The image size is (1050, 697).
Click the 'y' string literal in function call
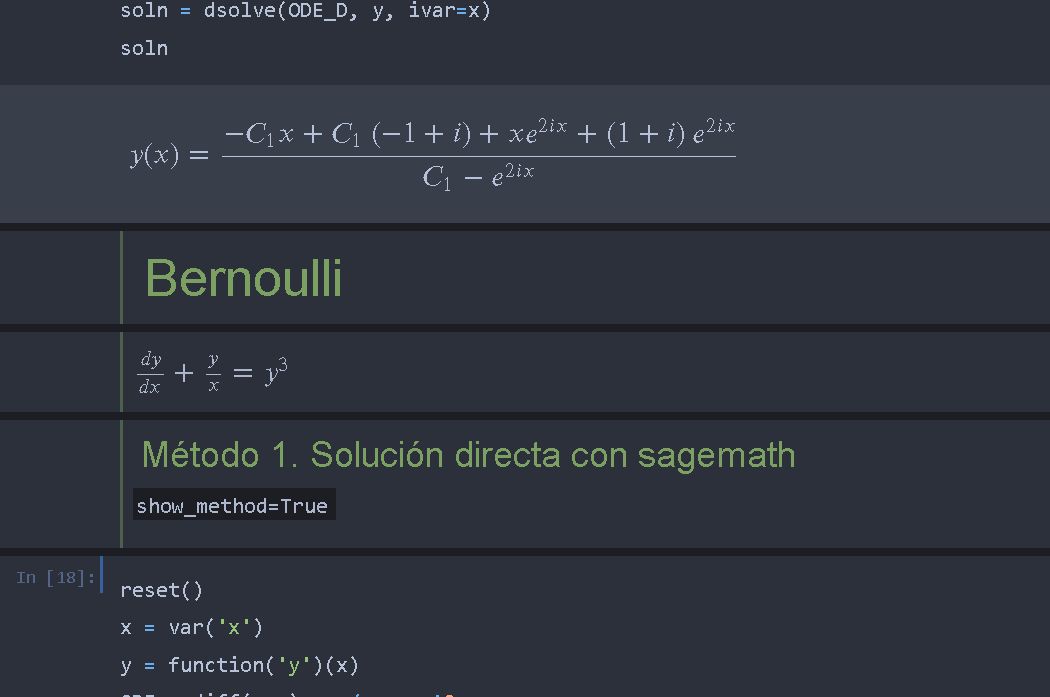pyautogui.click(x=293, y=665)
